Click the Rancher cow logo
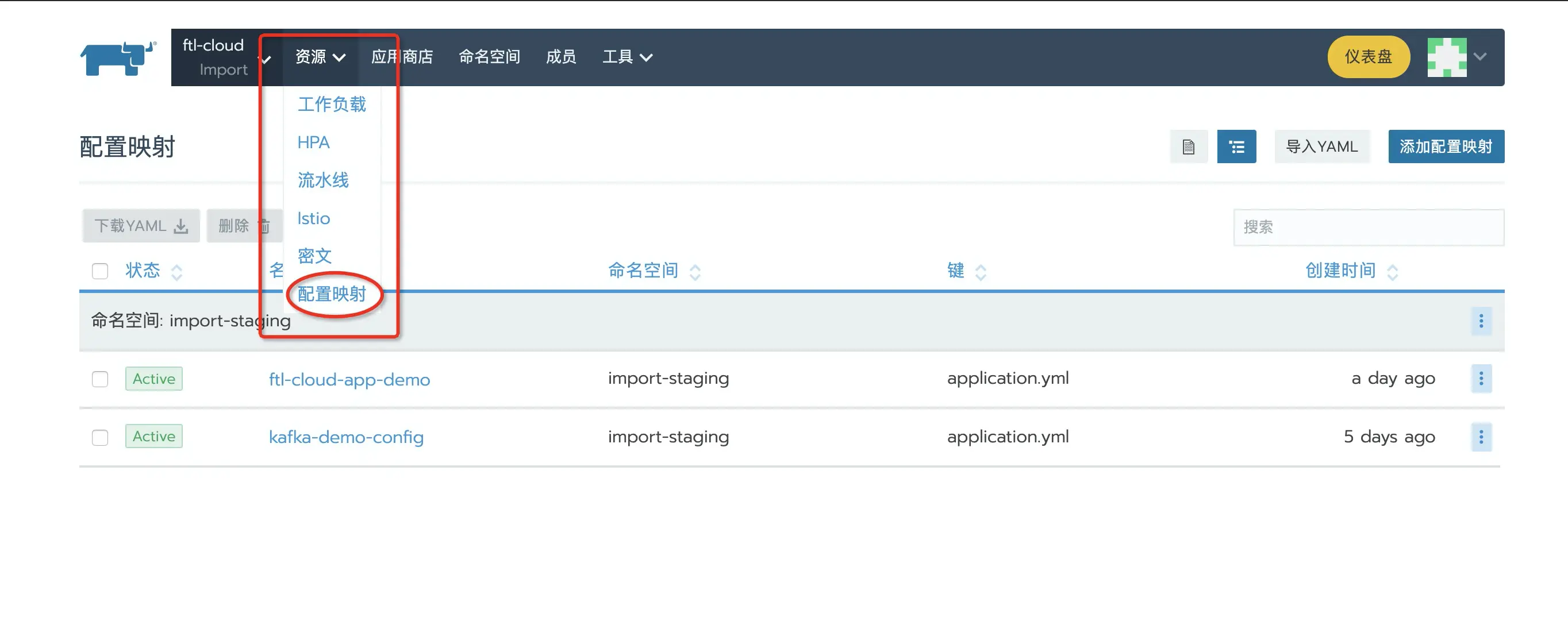1568x640 pixels. (118, 59)
